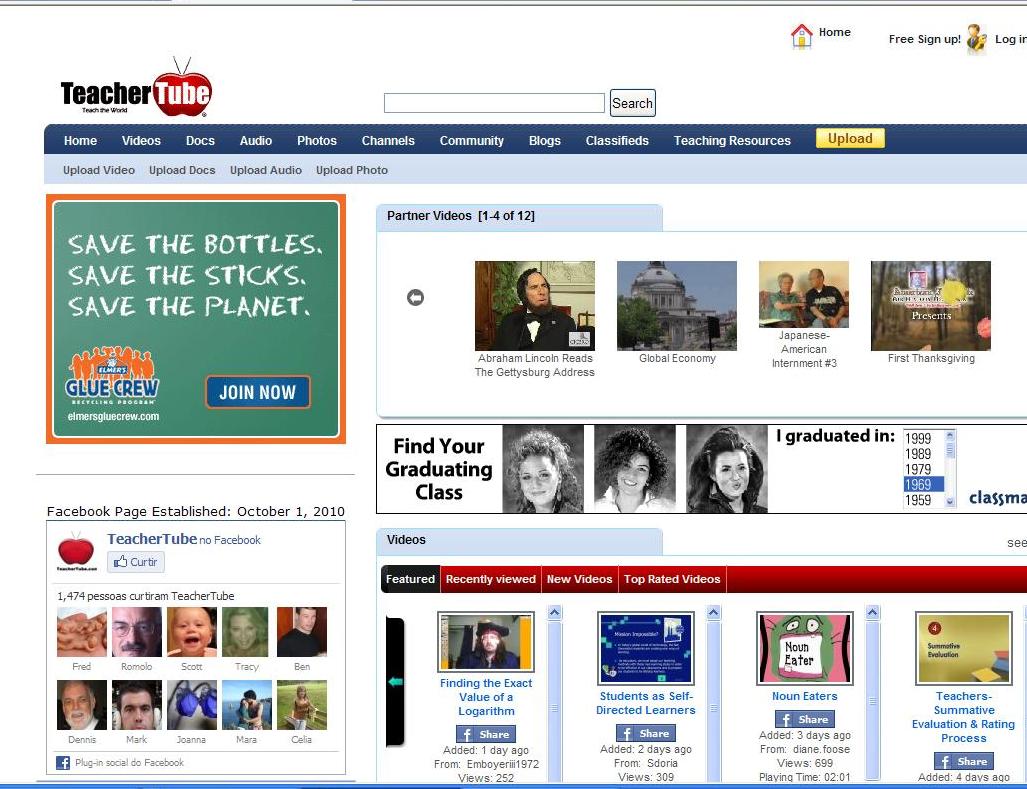Image resolution: width=1027 pixels, height=789 pixels.
Task: Switch to the Featured videos tab
Action: 410,579
